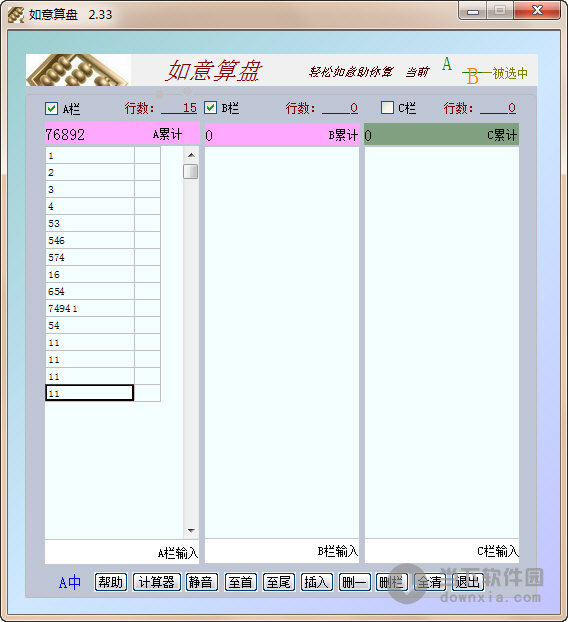Click scrollbar up arrow in A column
This screenshot has height=622, width=568.
coord(191,155)
